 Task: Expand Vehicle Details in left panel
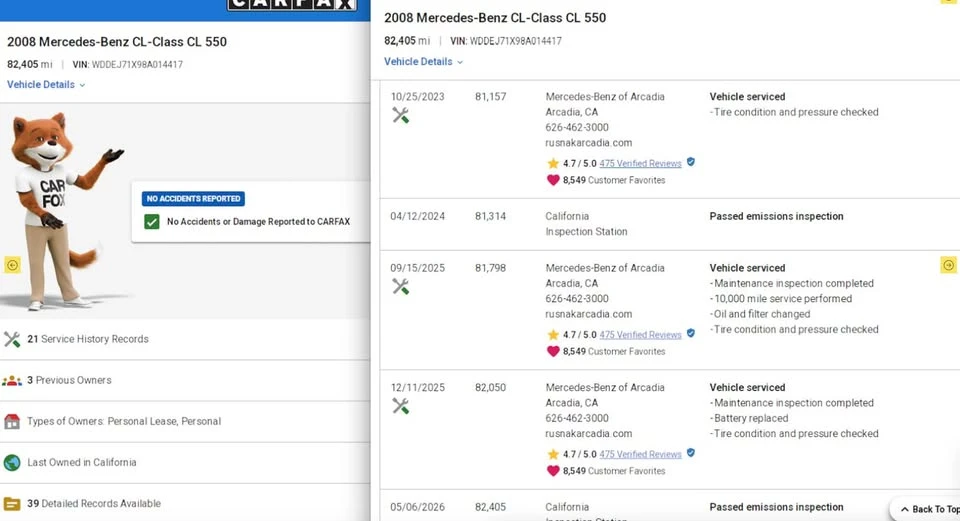click(46, 84)
